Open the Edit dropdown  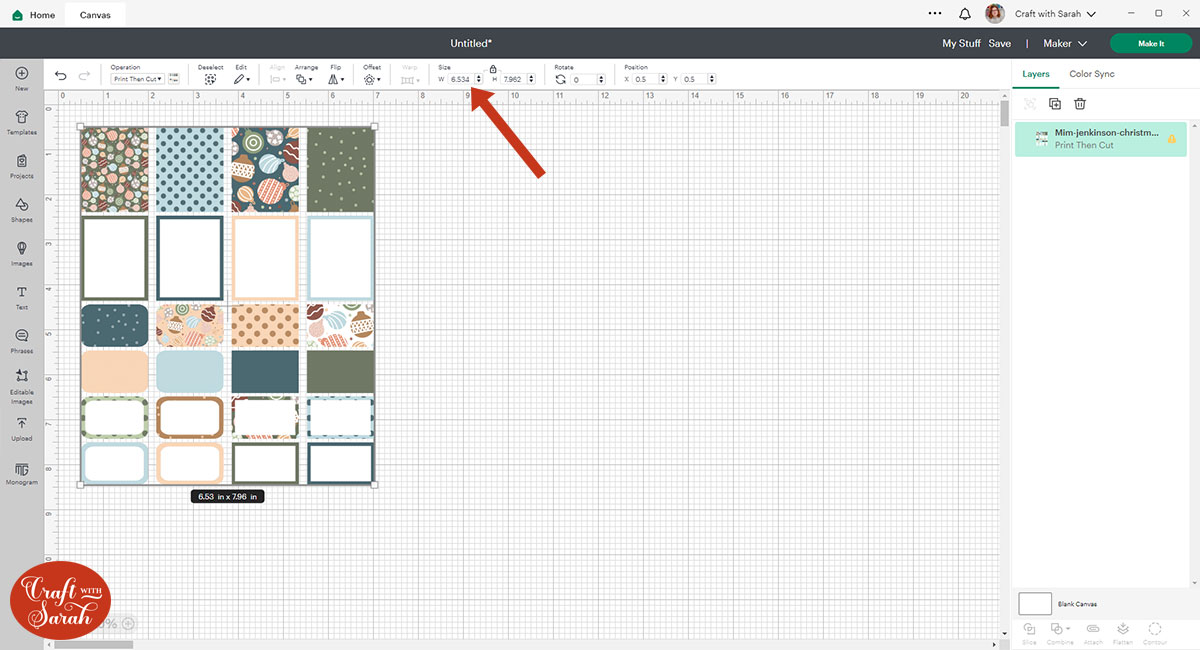[241, 79]
